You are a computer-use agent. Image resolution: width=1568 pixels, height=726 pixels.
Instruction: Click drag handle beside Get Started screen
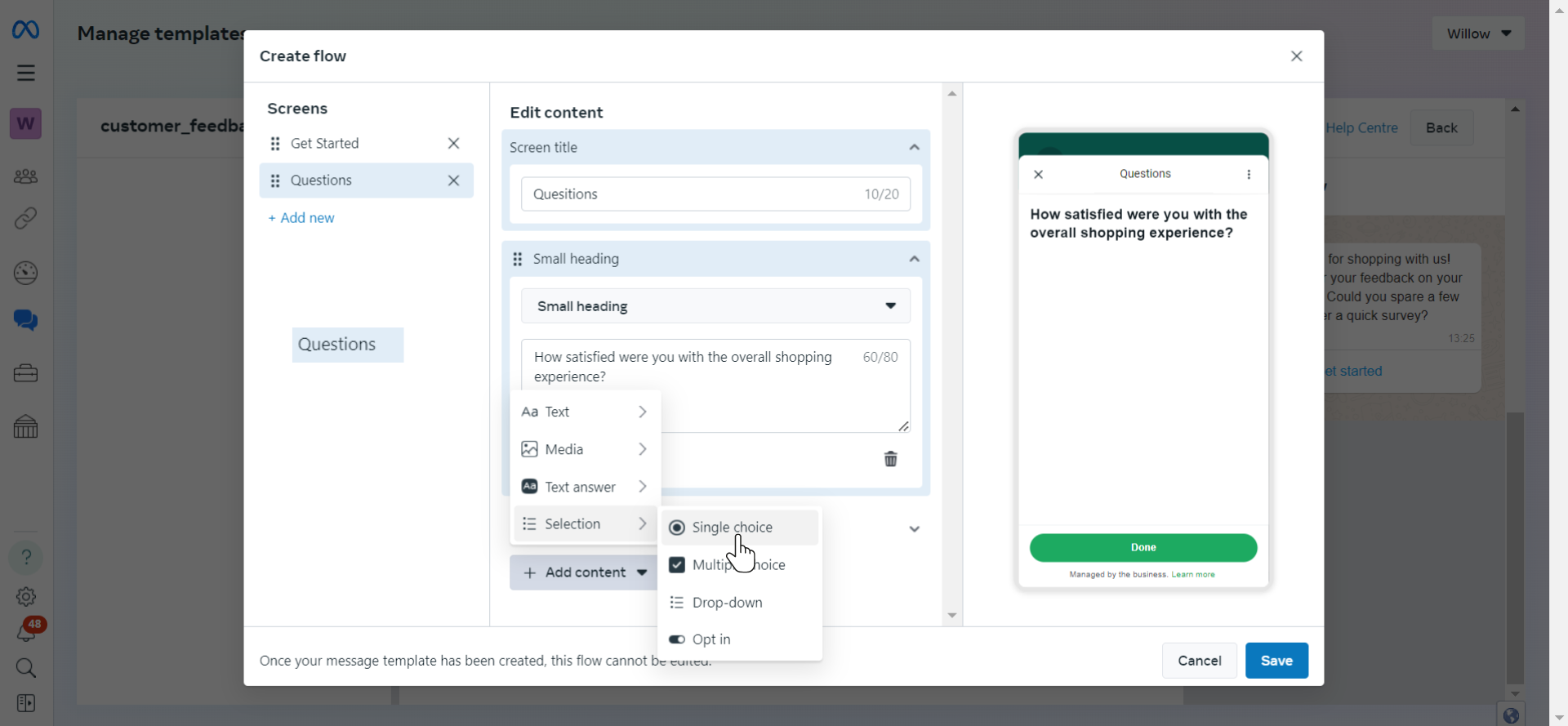[275, 144]
